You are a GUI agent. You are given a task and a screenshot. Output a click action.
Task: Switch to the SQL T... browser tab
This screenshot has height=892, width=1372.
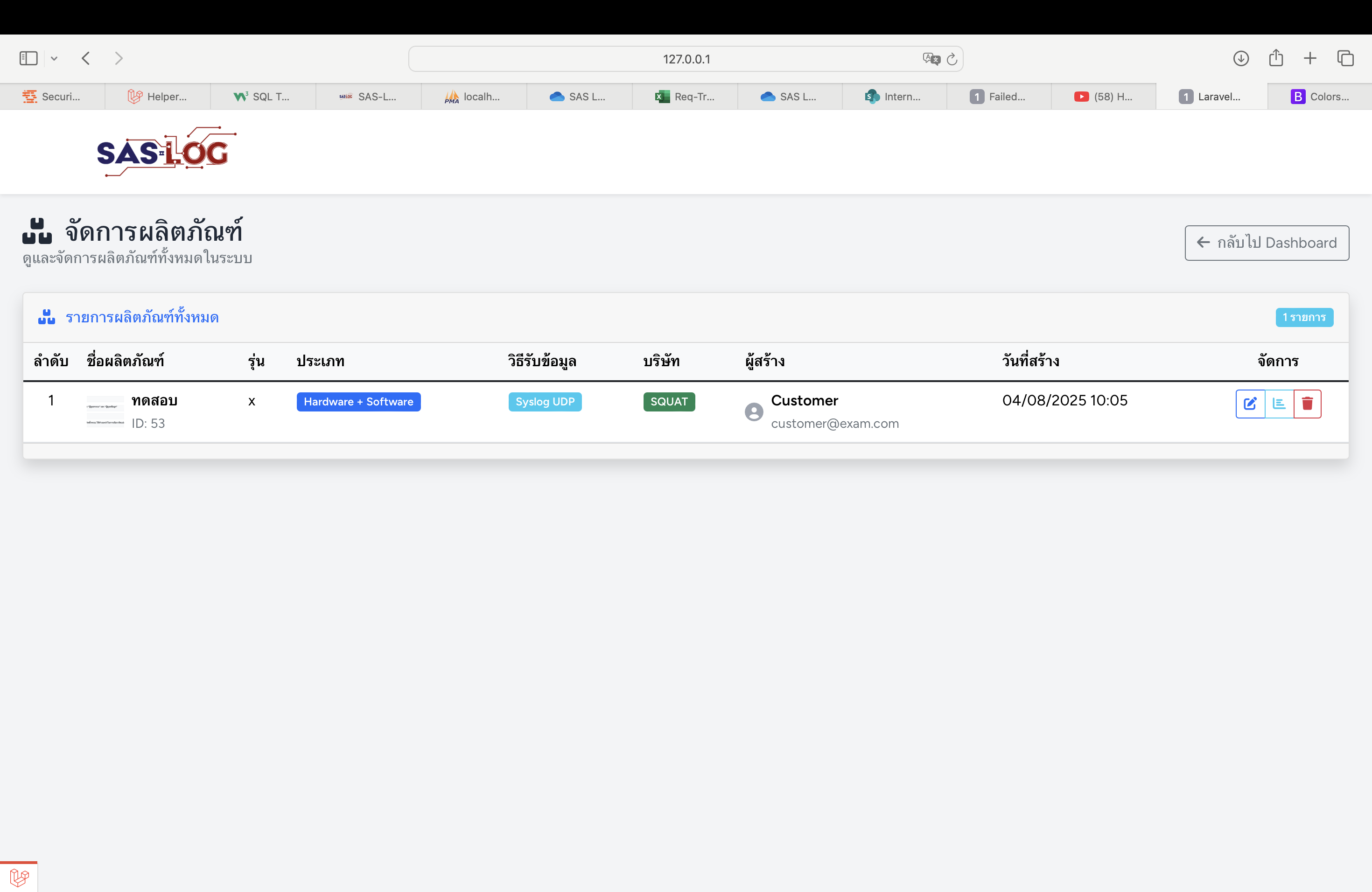click(263, 97)
